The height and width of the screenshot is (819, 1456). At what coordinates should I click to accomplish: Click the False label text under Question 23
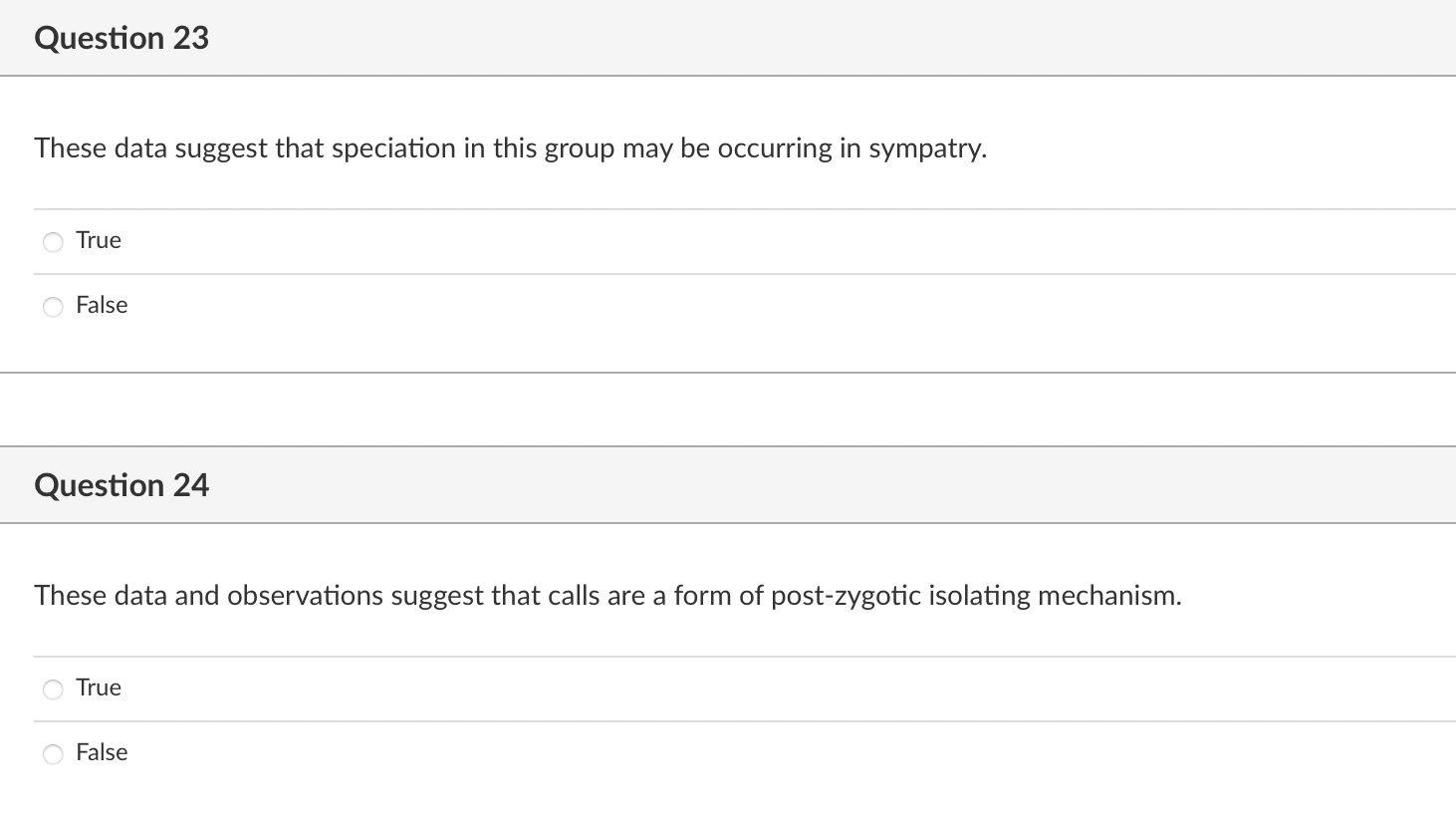point(101,305)
